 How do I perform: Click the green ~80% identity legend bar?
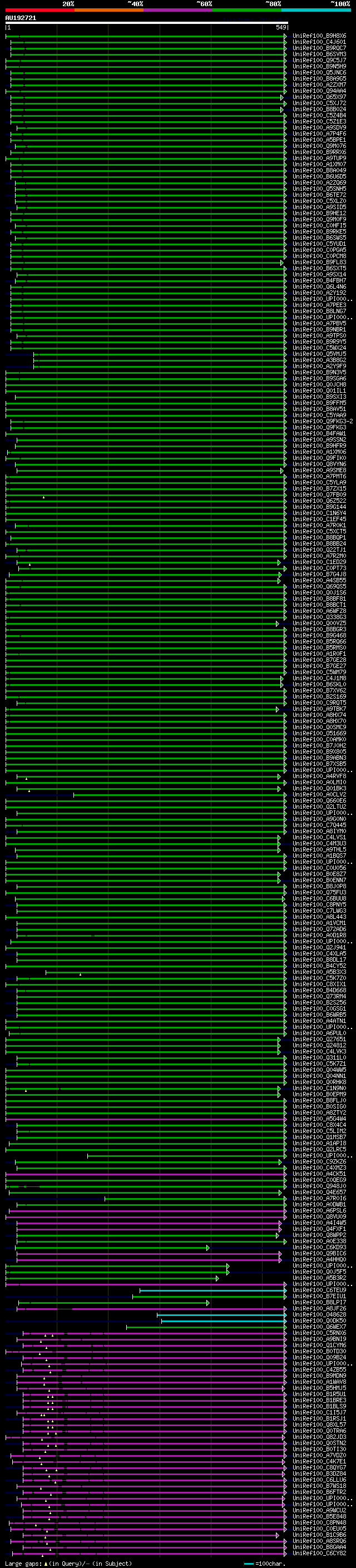[x=247, y=10]
